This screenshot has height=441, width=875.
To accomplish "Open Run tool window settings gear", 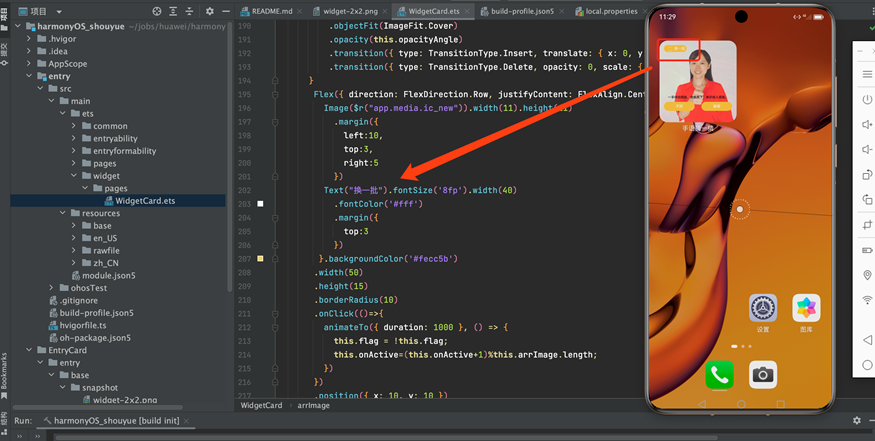I will [x=857, y=420].
